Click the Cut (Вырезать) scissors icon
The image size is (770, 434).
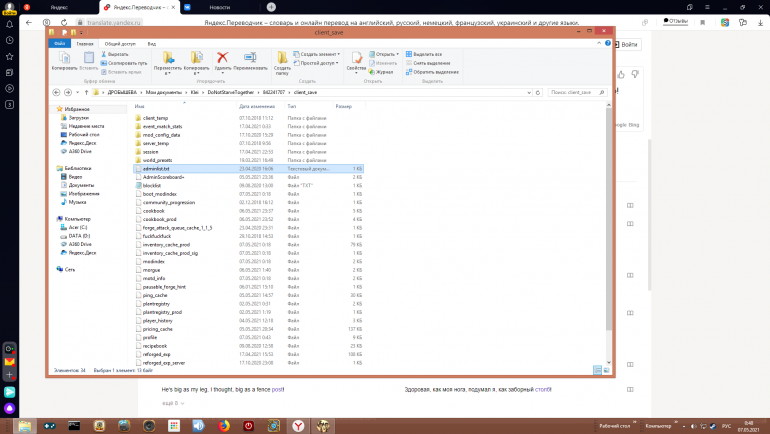click(104, 54)
